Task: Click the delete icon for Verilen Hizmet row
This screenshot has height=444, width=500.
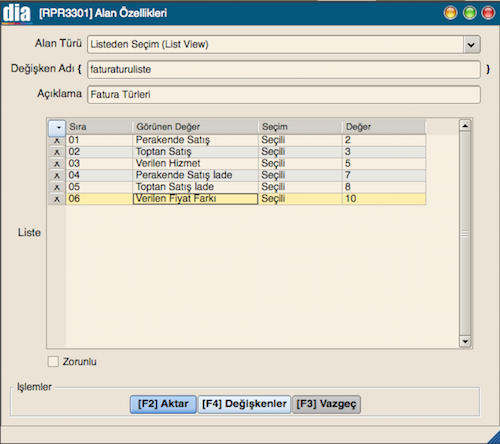Action: [57, 164]
